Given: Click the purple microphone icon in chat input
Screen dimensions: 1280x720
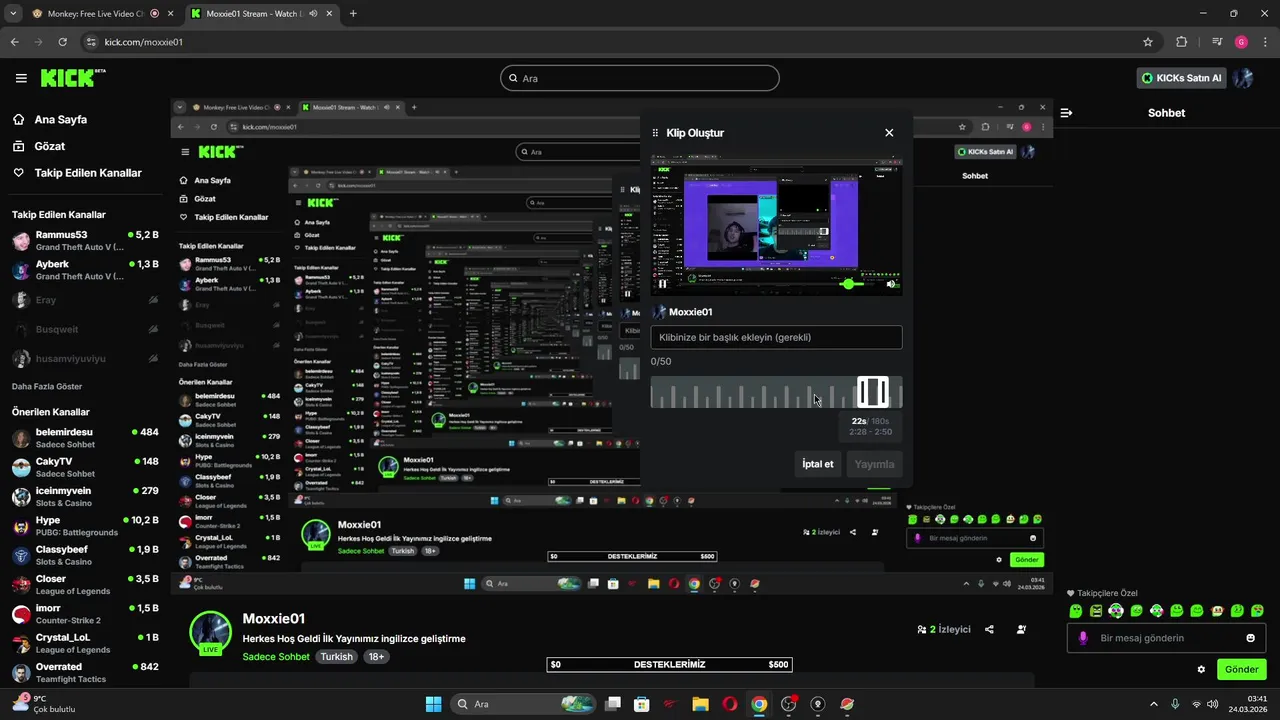Looking at the screenshot, I should coord(1082,638).
